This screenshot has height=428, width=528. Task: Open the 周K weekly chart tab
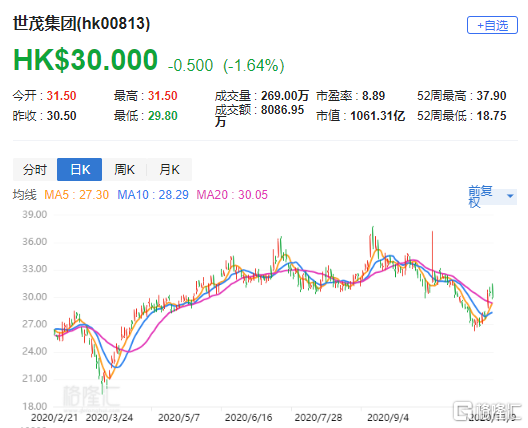point(125,169)
